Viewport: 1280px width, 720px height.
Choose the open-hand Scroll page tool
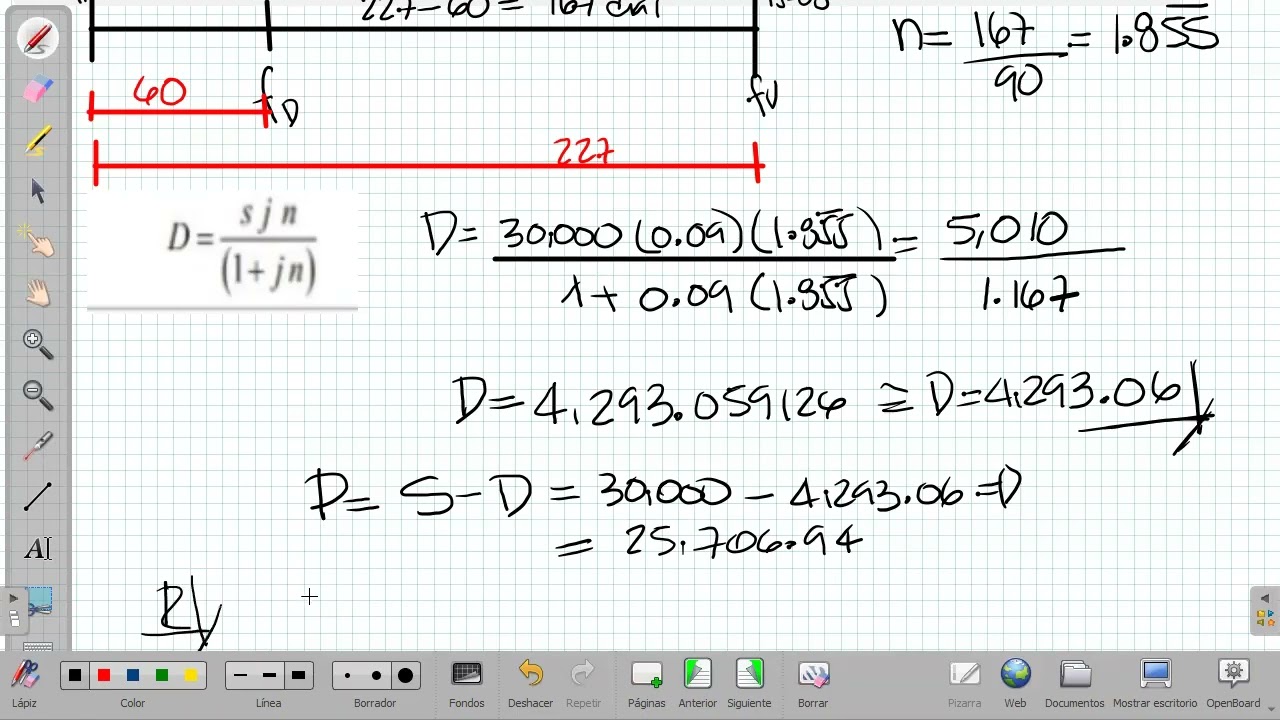pyautogui.click(x=38, y=293)
